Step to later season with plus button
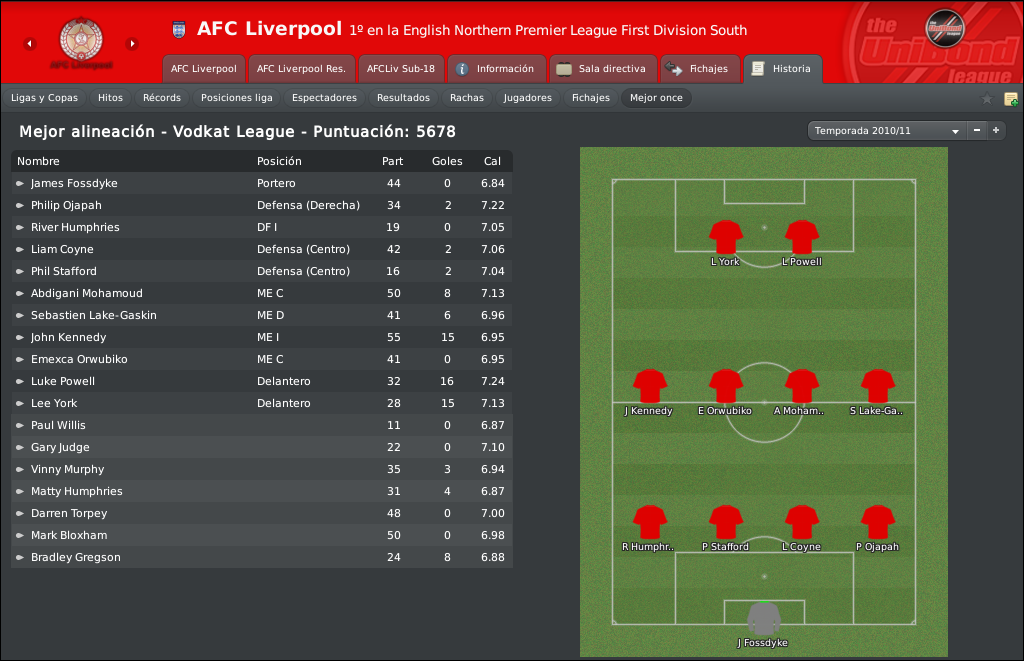1024x661 pixels. tap(996, 131)
